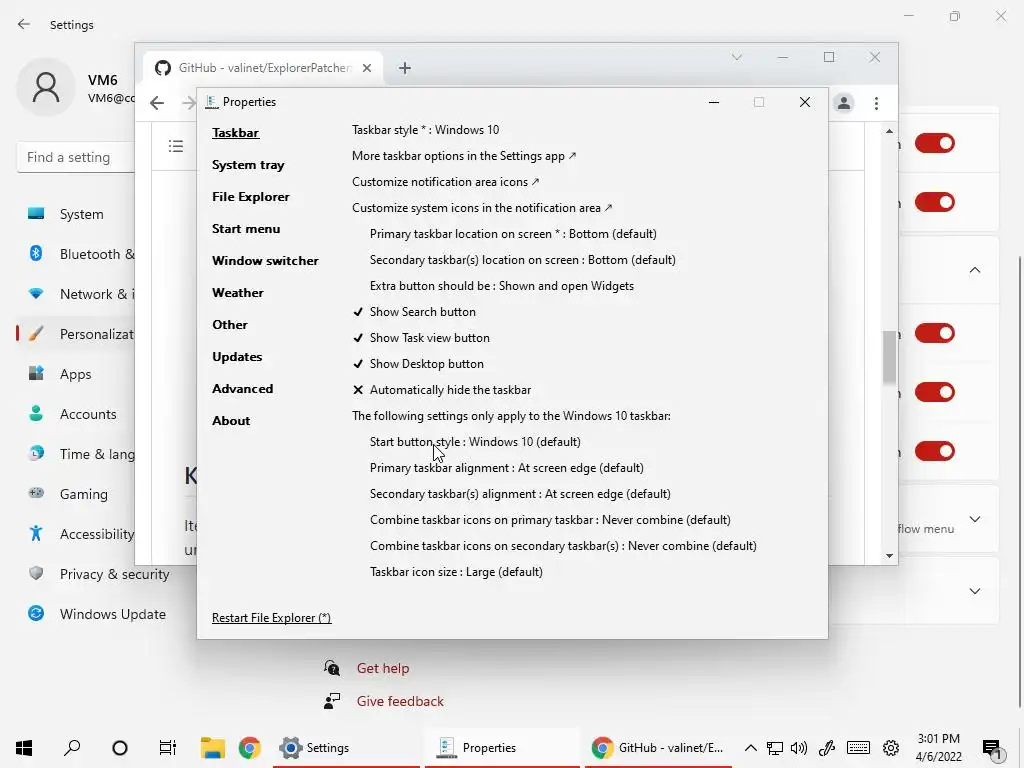The image size is (1024, 768).
Task: Select the Start menu section
Action: click(x=246, y=229)
